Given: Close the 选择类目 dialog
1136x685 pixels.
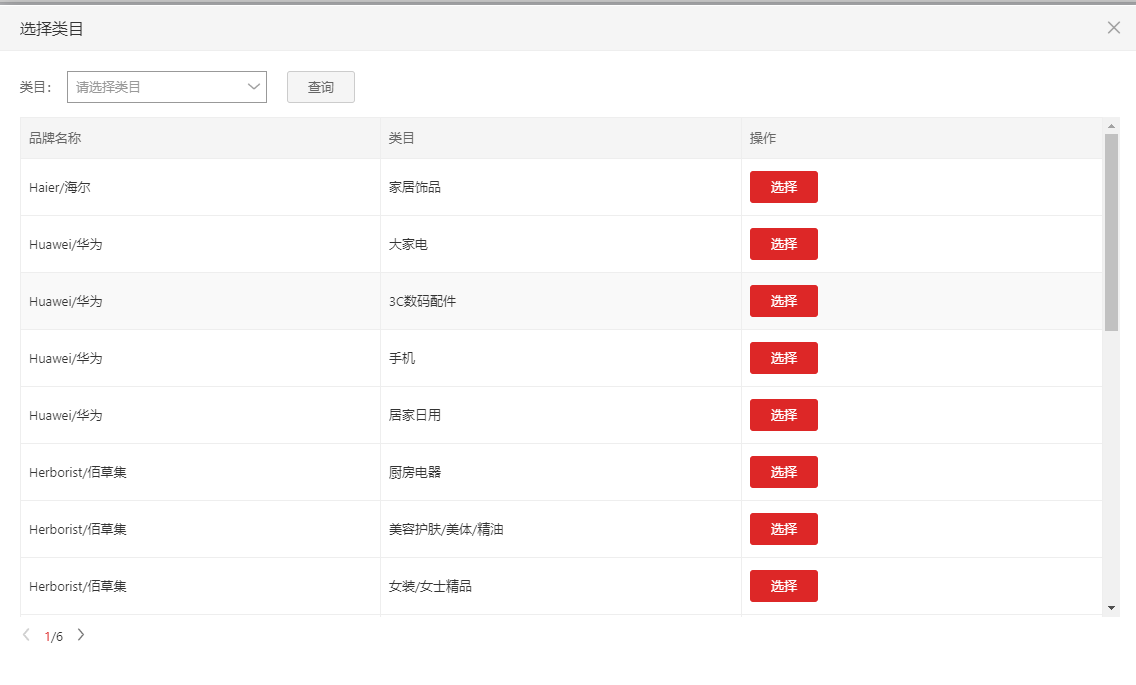Looking at the screenshot, I should click(x=1113, y=28).
